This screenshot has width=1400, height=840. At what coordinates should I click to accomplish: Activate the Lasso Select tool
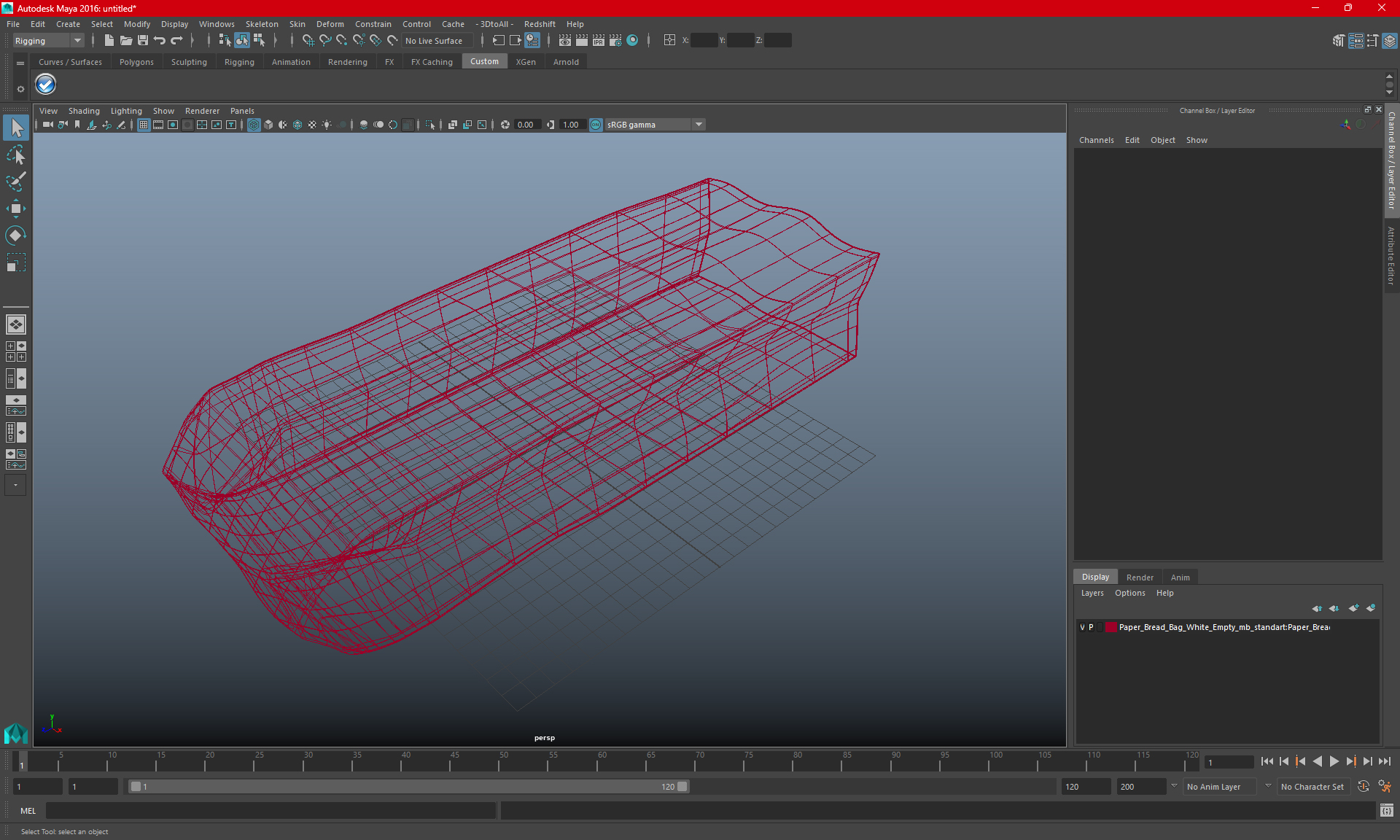click(x=16, y=155)
